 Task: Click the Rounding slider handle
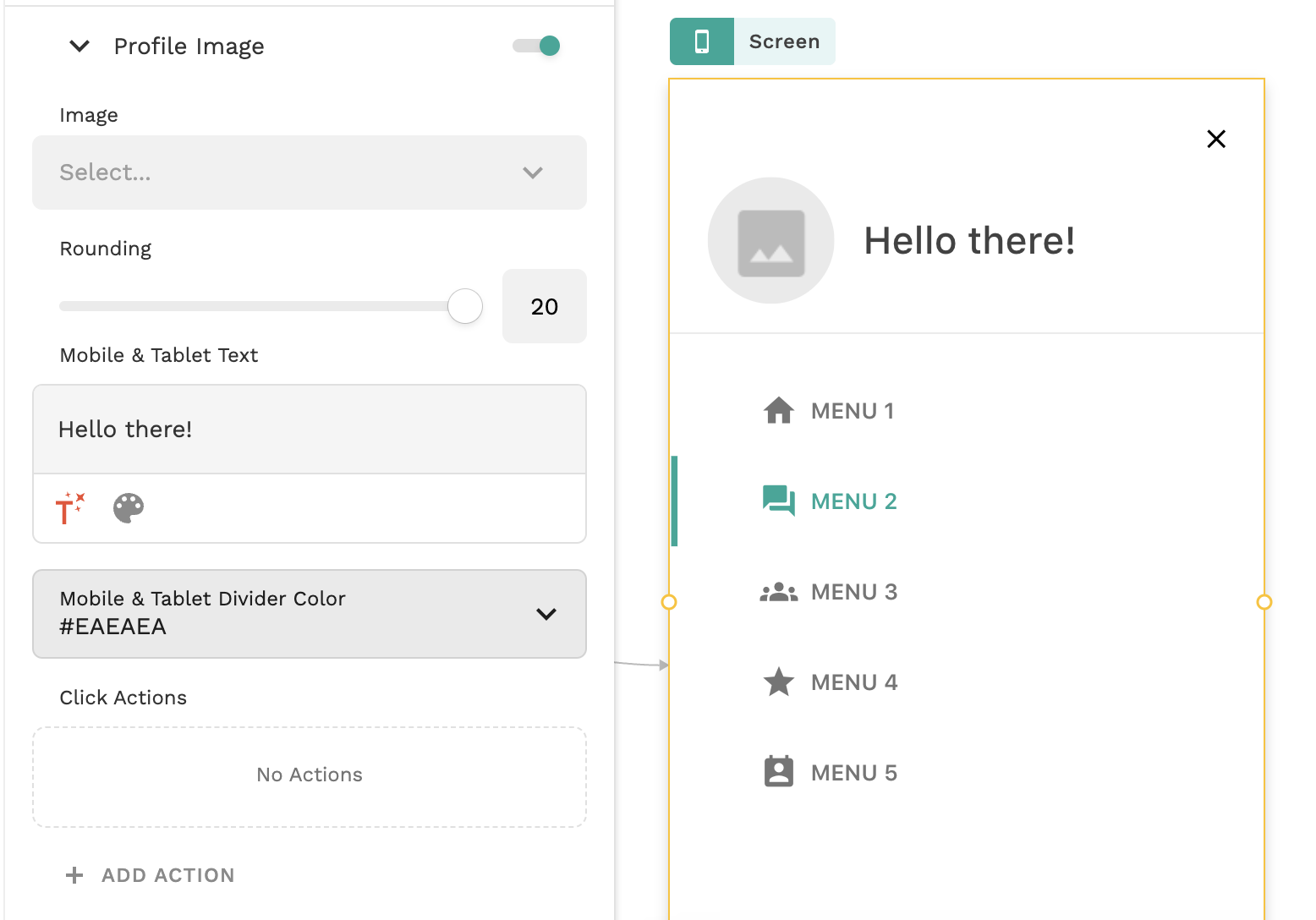tap(465, 306)
